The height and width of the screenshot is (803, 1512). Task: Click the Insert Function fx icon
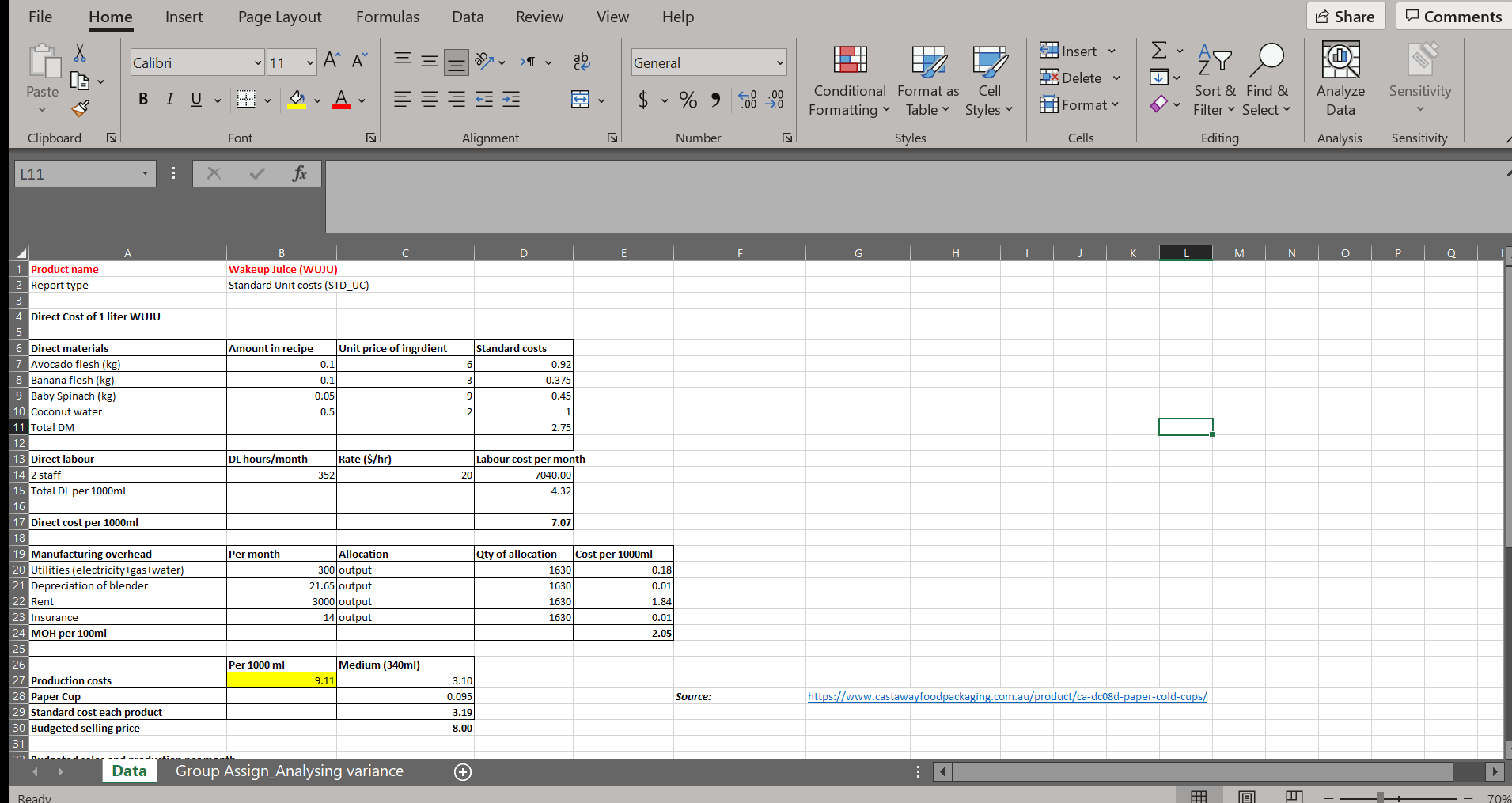tap(299, 174)
